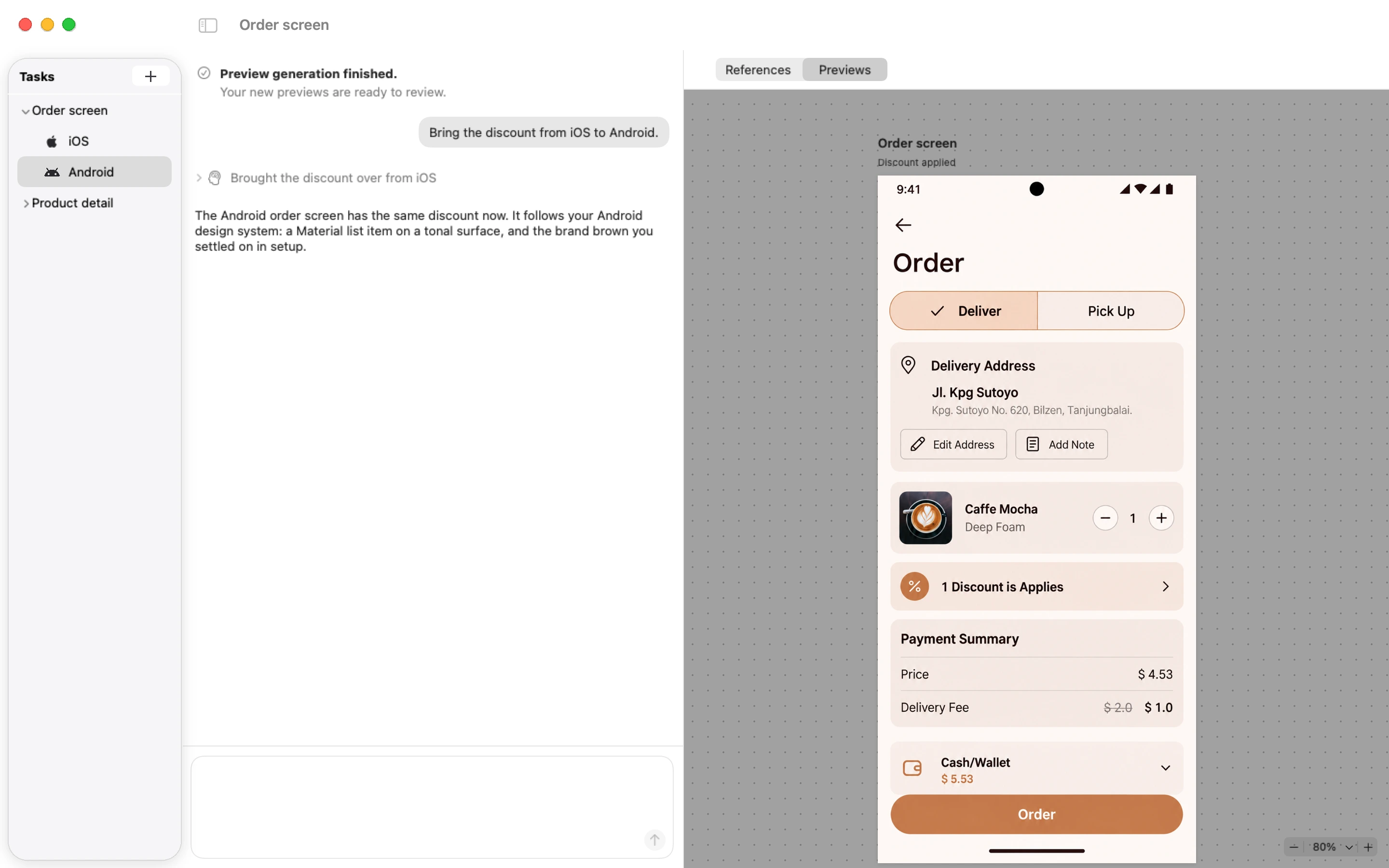
Task: Expand the Product detail tree group
Action: click(x=25, y=203)
